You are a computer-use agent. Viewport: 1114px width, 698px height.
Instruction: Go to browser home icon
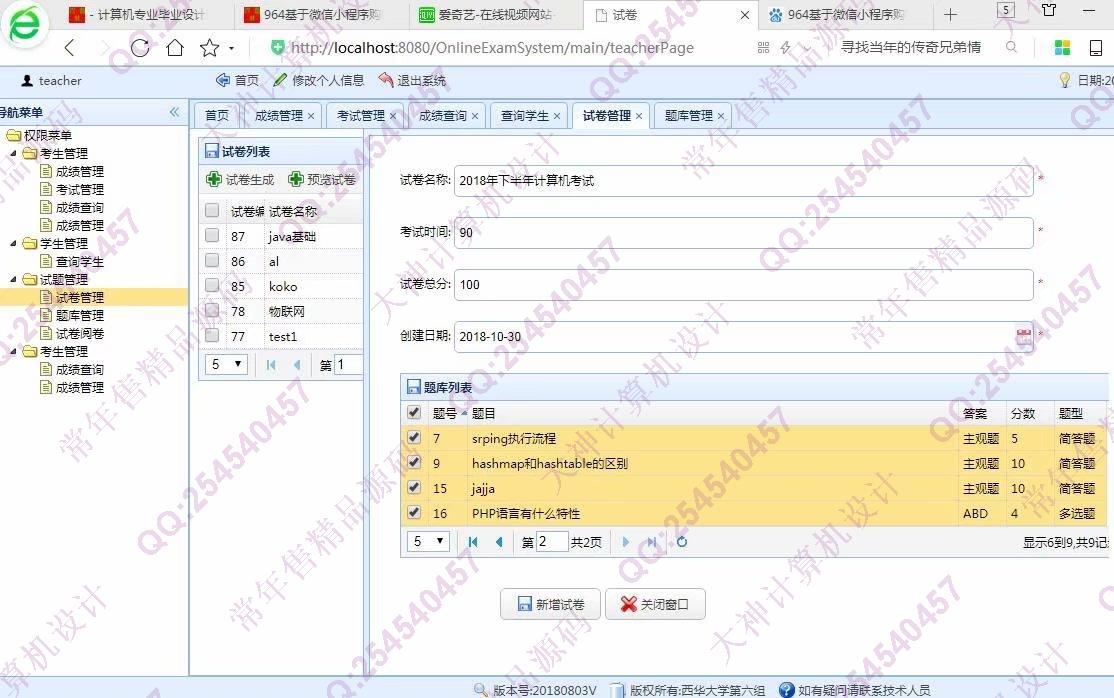point(175,48)
